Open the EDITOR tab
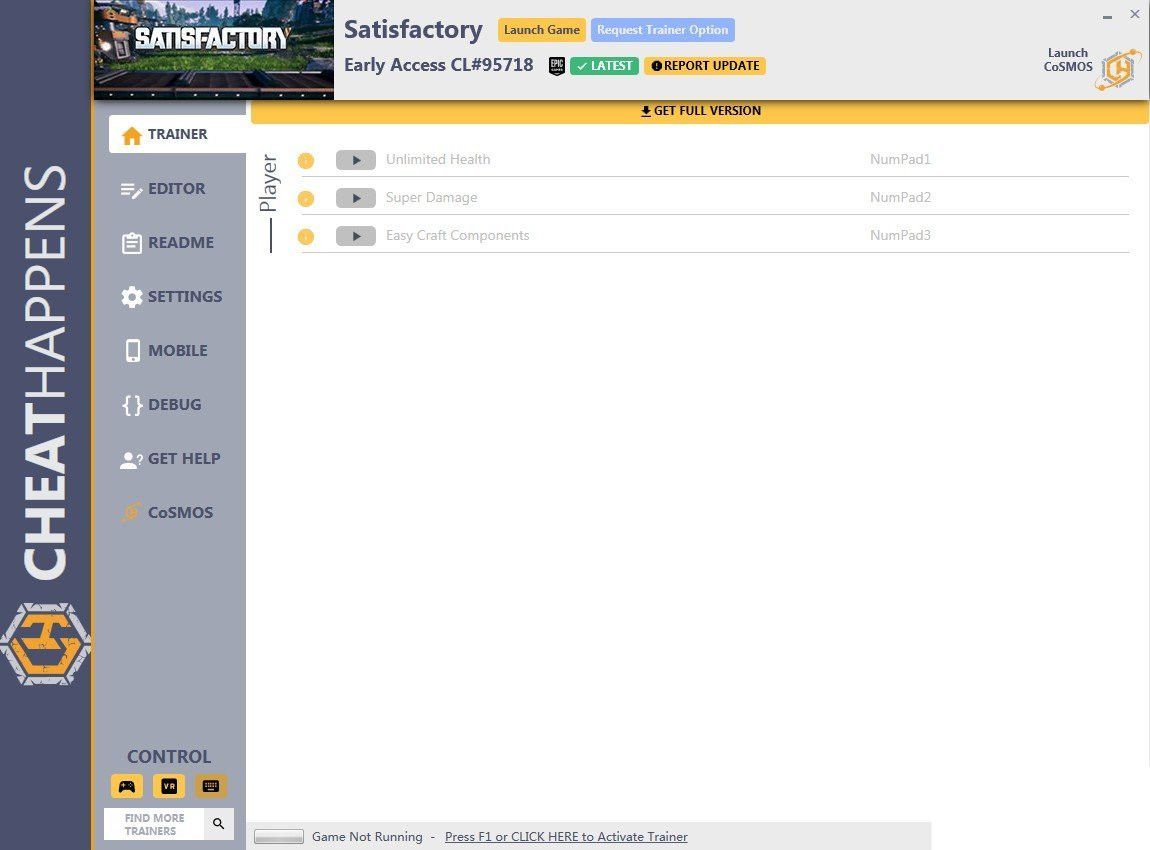1150x850 pixels. (163, 189)
